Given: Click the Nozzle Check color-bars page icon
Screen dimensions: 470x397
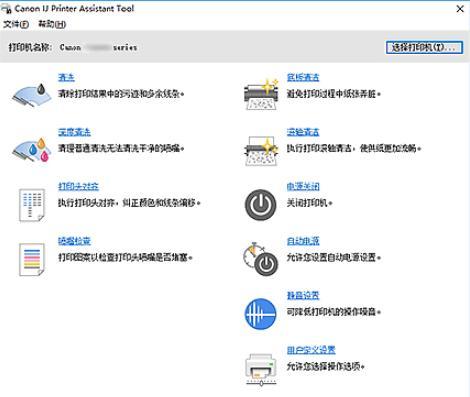Looking at the screenshot, I should coord(32,259).
